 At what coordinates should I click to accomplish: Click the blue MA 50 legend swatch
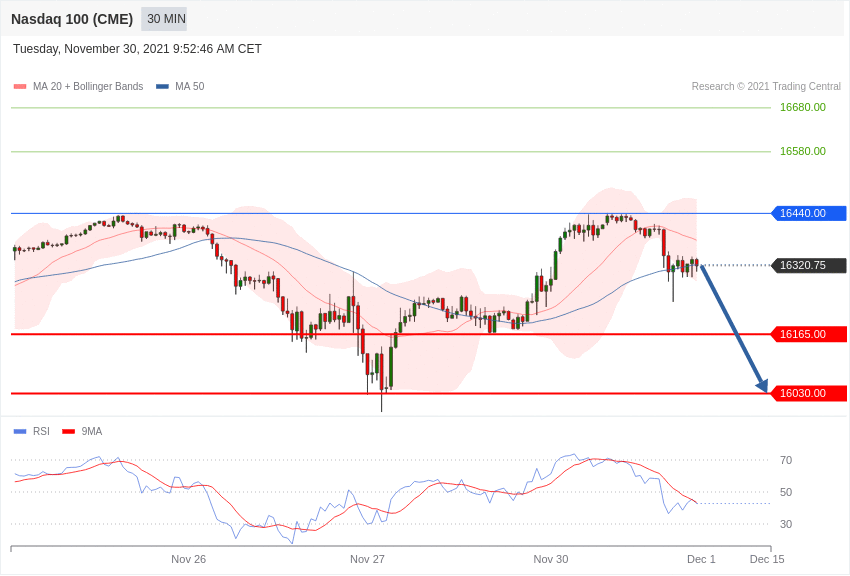coord(162,86)
